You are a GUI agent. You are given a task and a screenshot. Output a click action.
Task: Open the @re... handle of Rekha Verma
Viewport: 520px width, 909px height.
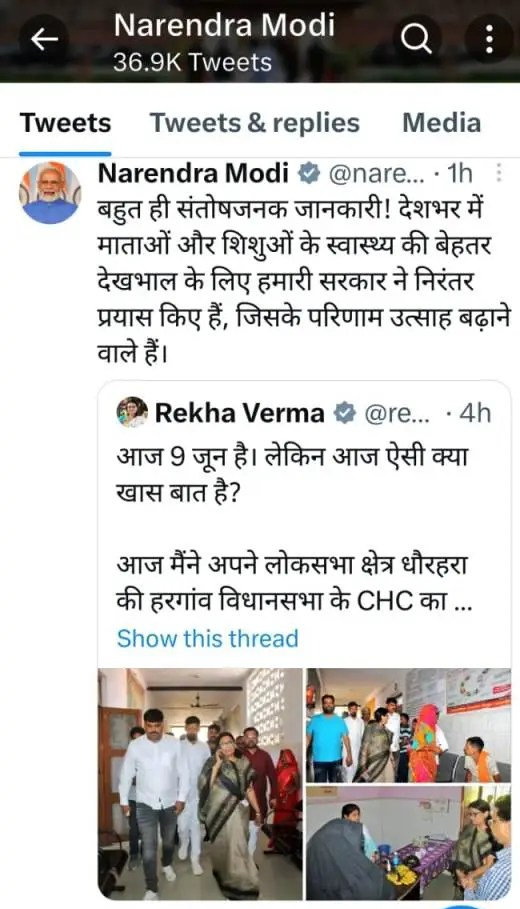tap(397, 414)
